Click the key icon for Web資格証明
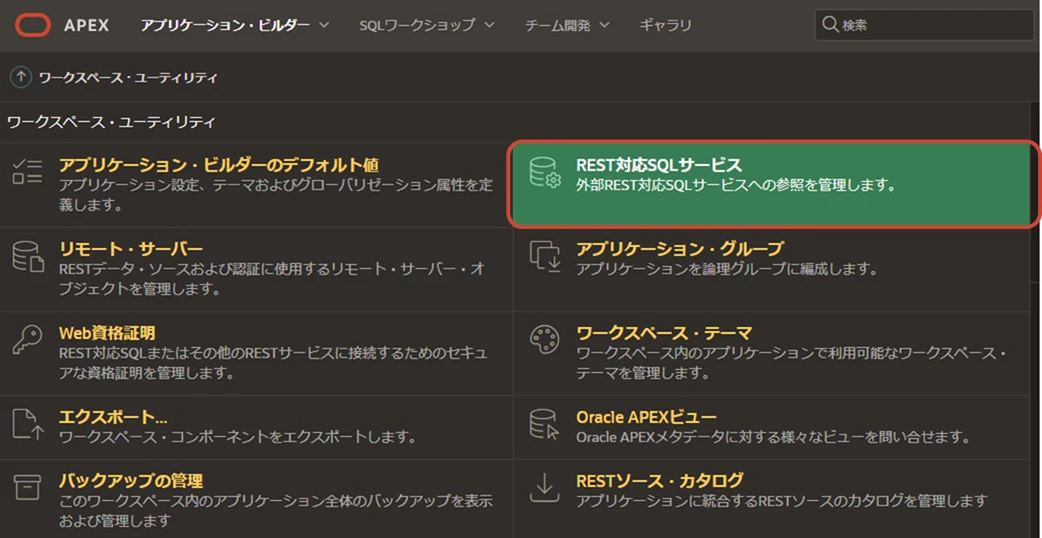This screenshot has height=538, width=1042. 28,339
